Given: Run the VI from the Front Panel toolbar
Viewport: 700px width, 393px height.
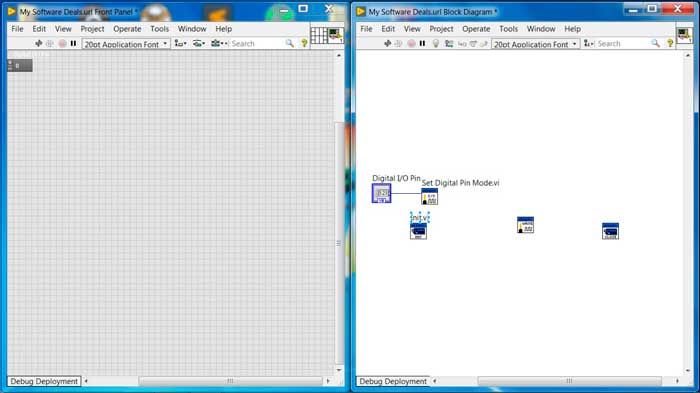Looking at the screenshot, I should point(38,43).
